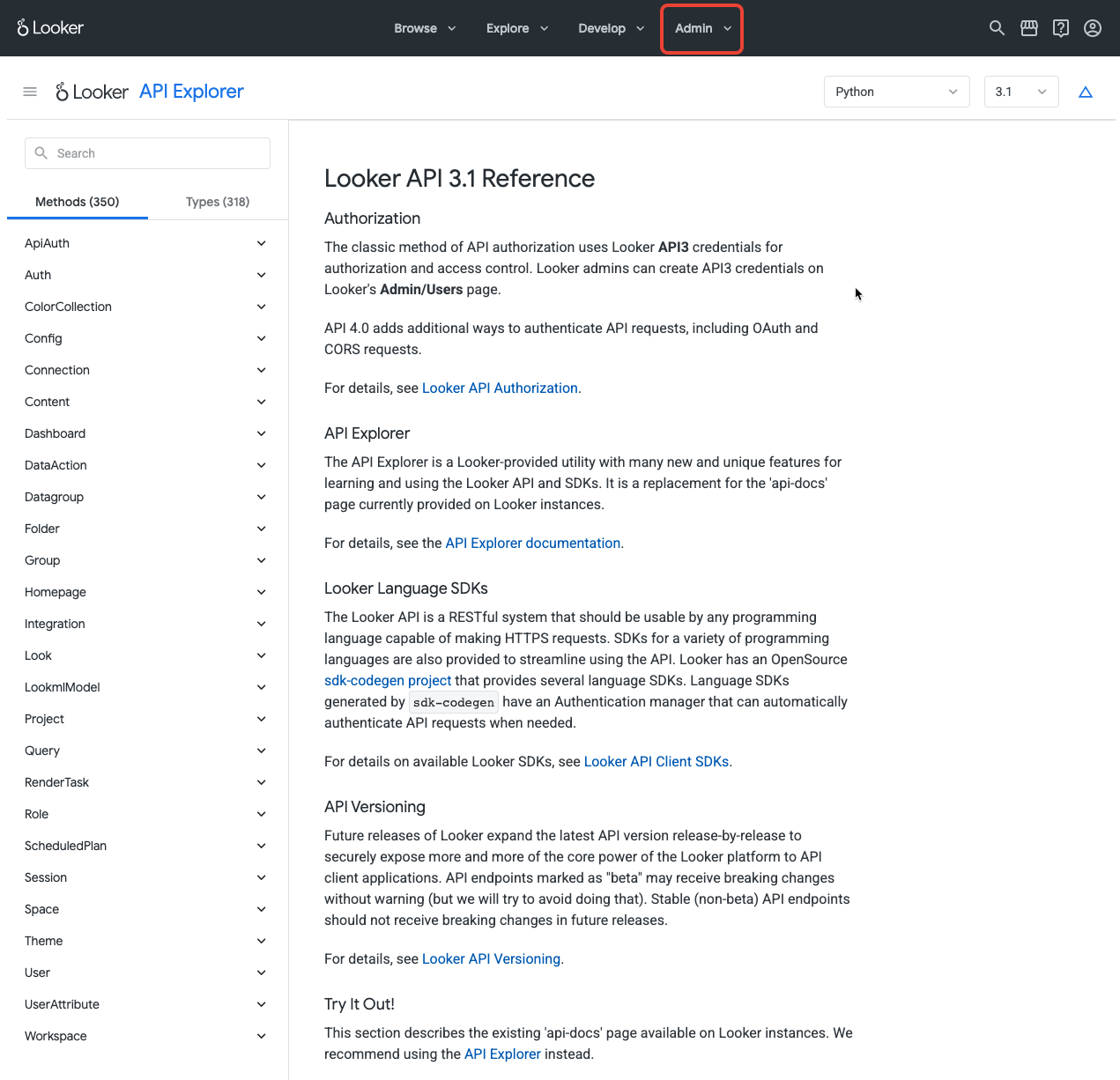Click the Looker logo in top-left corner
Image resolution: width=1120 pixels, height=1080 pixels.
[50, 28]
